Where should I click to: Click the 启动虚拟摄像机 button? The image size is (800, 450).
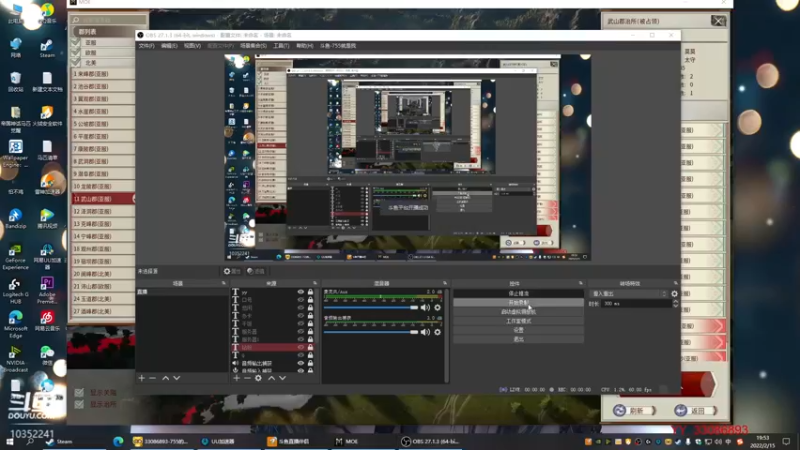point(518,312)
